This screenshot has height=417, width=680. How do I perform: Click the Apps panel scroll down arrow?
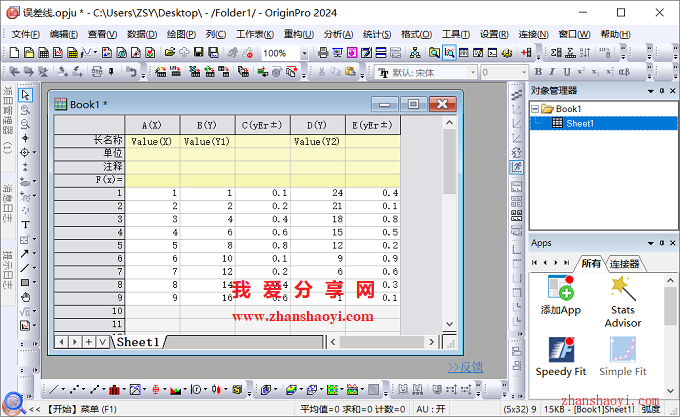click(x=670, y=391)
